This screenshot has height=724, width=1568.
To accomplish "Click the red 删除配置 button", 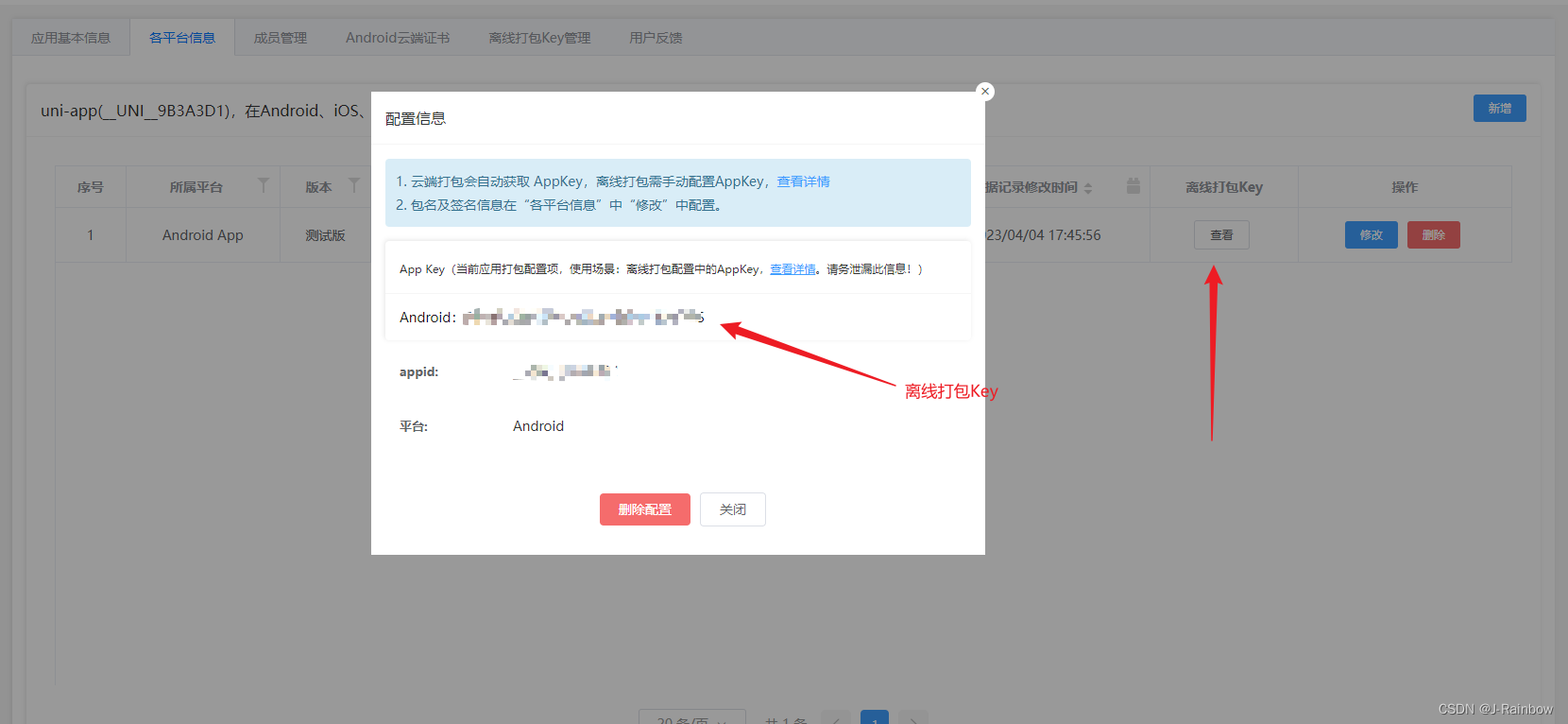I will 645,509.
